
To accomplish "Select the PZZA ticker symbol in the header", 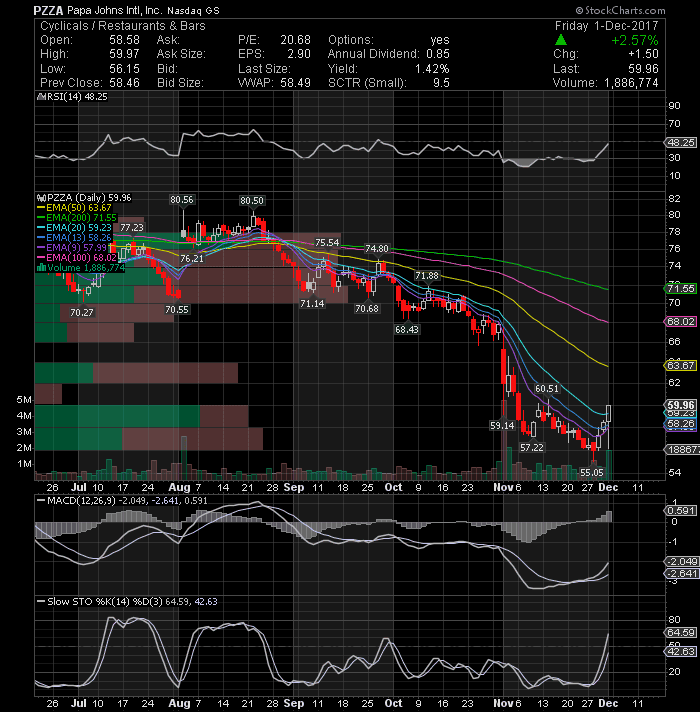I will [x=48, y=10].
